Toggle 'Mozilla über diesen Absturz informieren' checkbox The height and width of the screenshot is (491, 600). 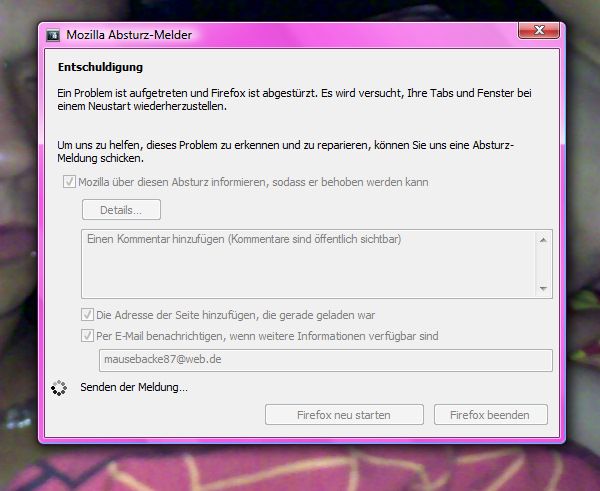[69, 181]
